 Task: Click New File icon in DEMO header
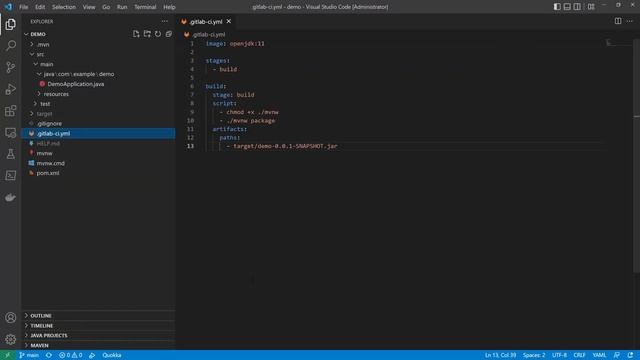tap(136, 34)
